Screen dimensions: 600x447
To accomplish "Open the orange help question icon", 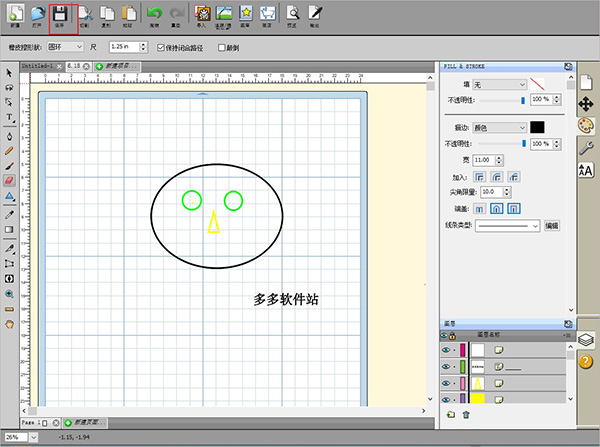I will pos(586,361).
